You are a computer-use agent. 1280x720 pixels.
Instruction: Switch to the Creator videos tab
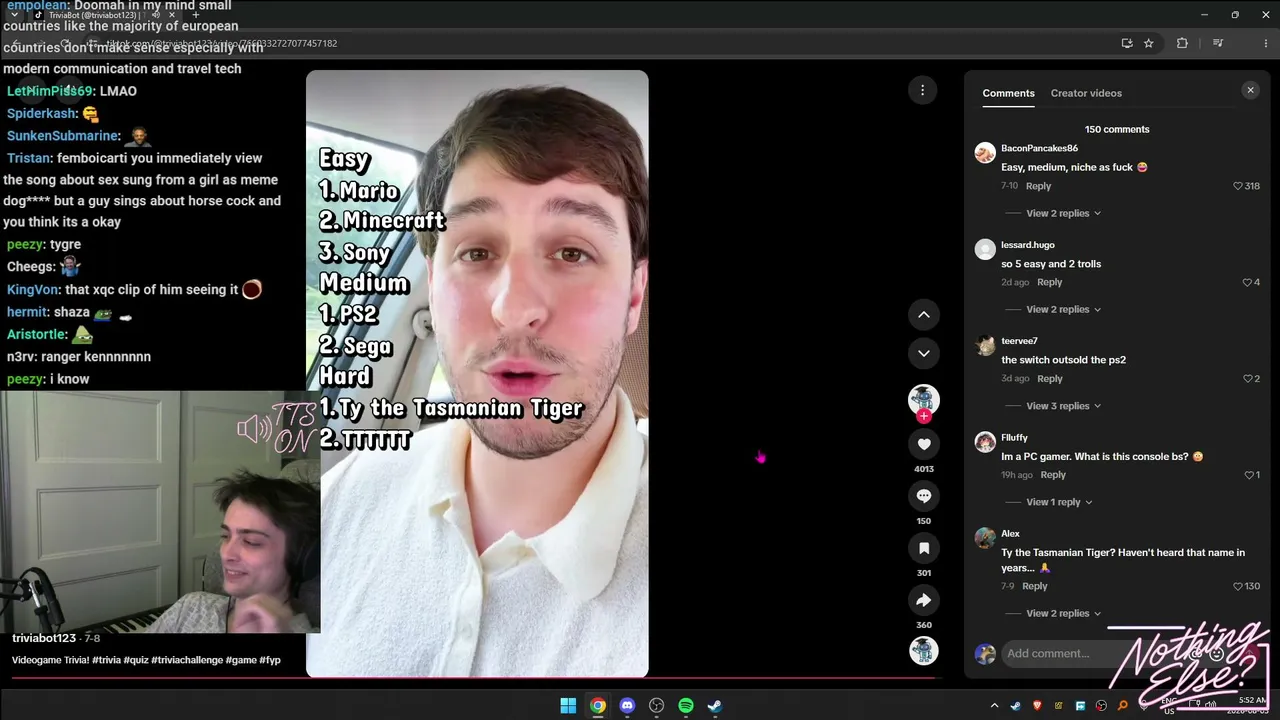pyautogui.click(x=1086, y=93)
